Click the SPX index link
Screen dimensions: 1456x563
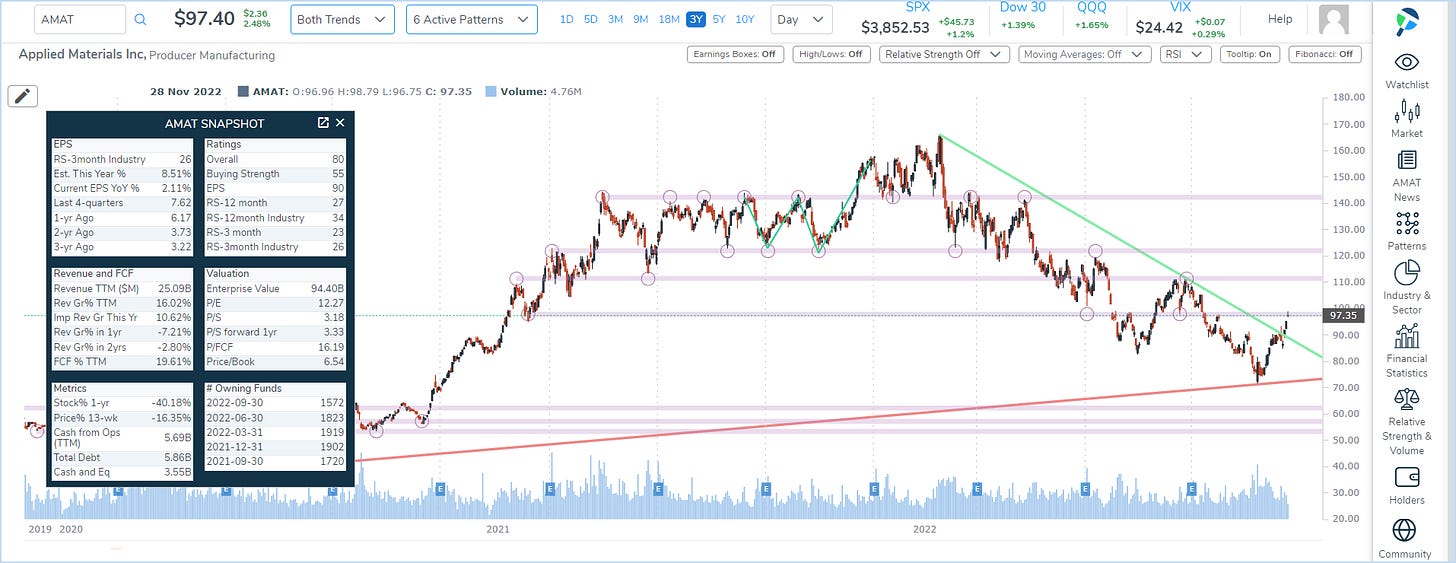tap(917, 7)
